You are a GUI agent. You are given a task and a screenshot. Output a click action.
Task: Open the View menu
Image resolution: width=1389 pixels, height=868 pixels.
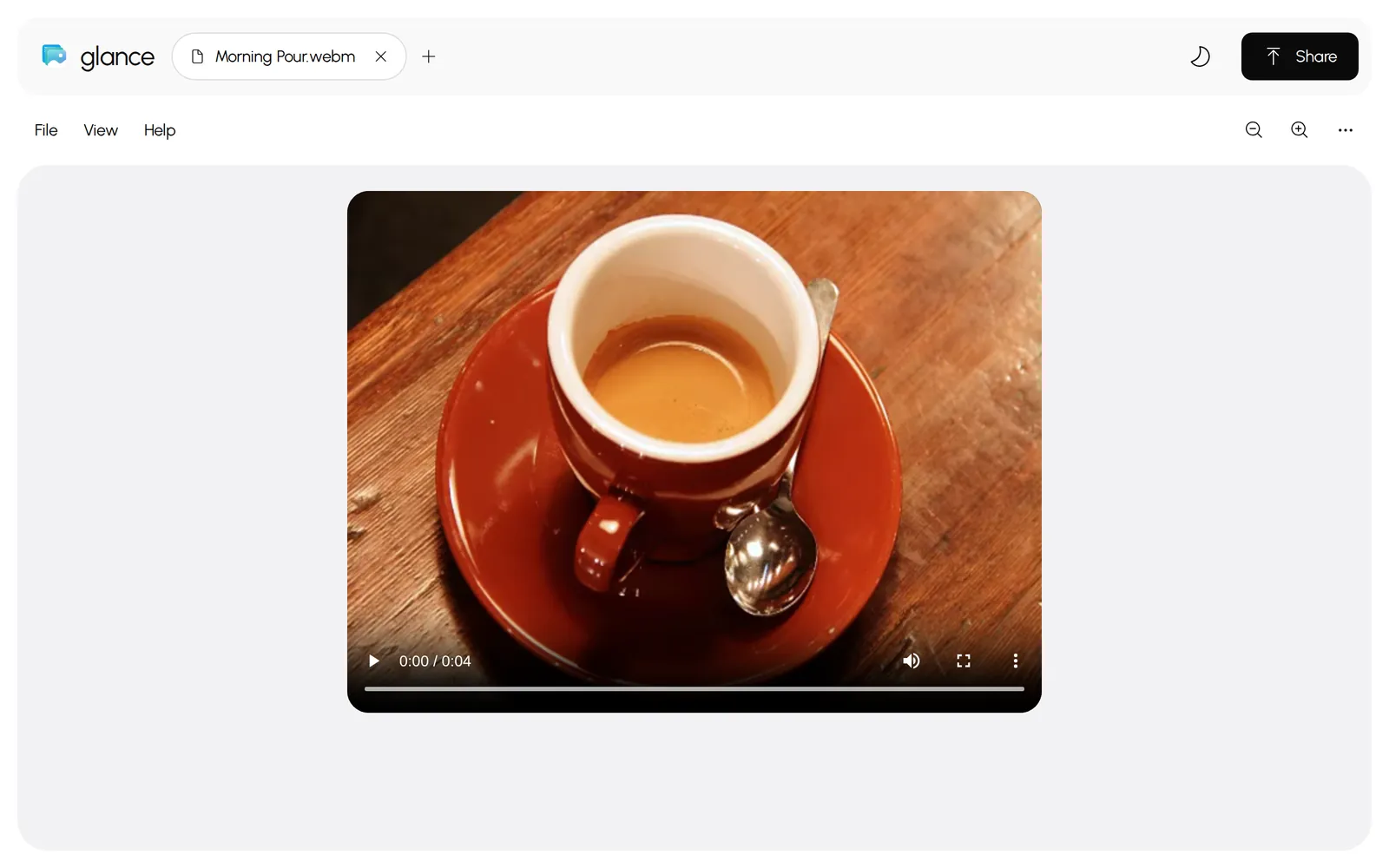tap(101, 130)
